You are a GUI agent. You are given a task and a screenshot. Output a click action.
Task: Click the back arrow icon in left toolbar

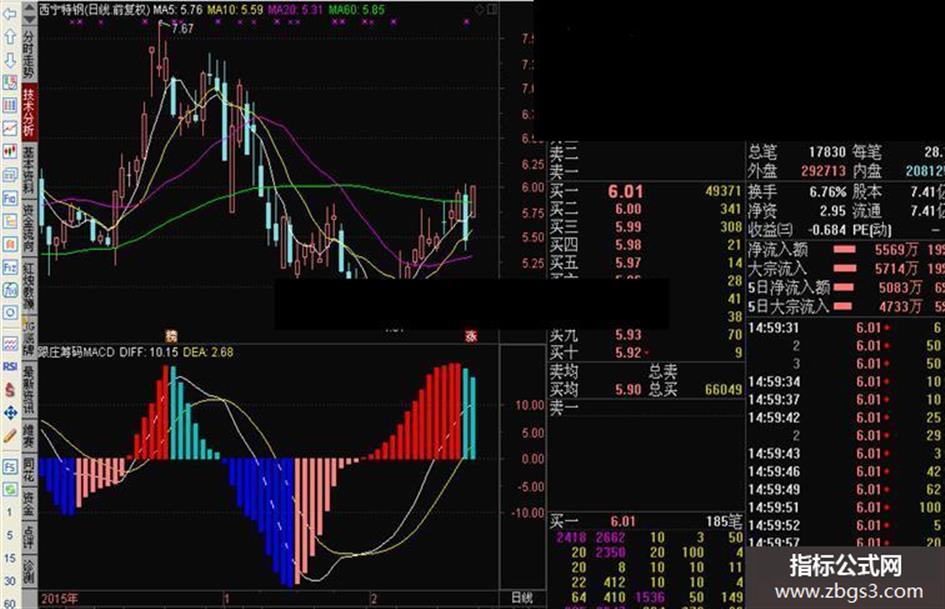tap(10, 13)
